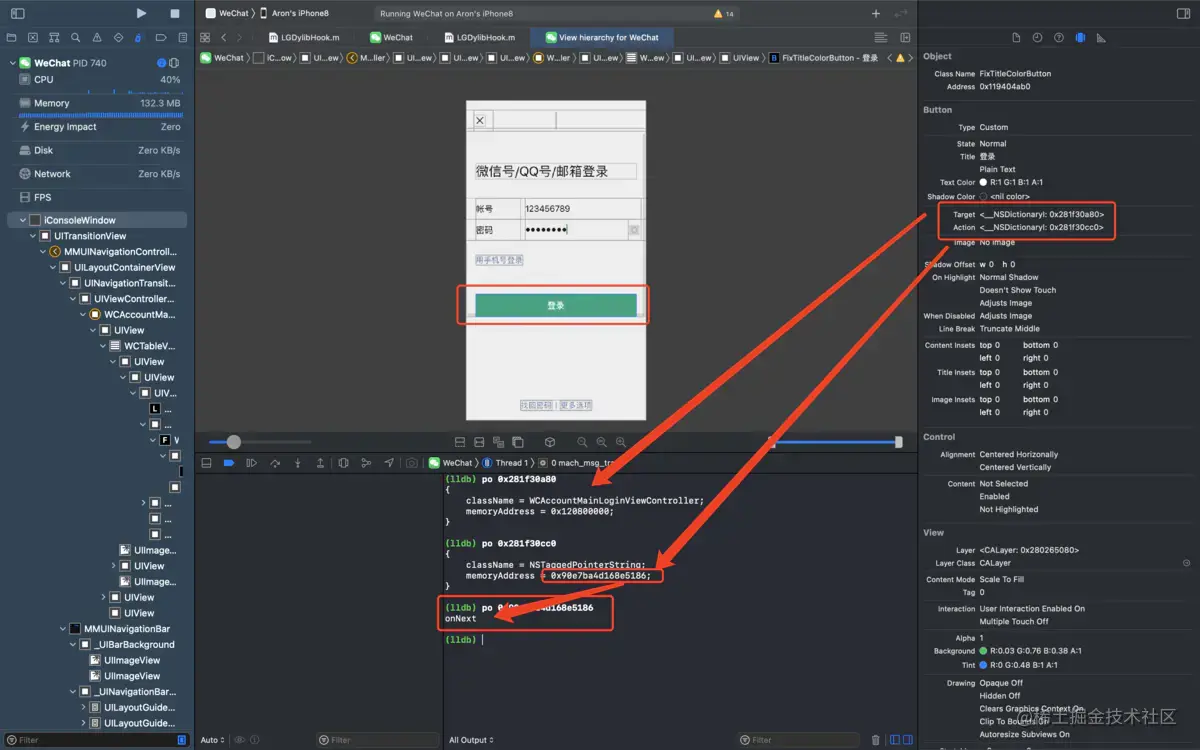Open the Quick Help inspector
This screenshot has width=1200, height=750.
(1058, 37)
